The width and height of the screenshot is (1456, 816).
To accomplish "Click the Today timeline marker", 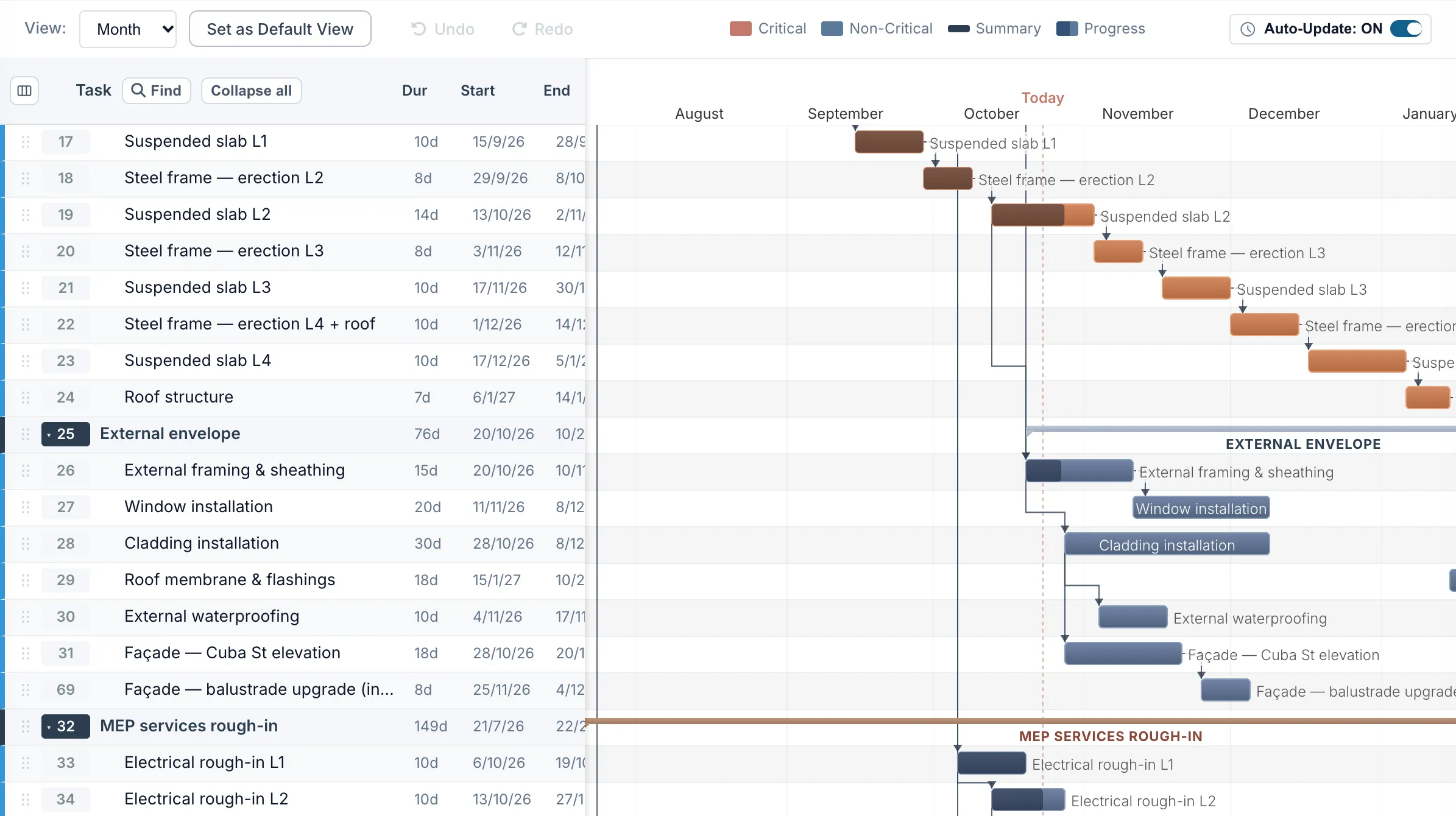I will (1042, 98).
